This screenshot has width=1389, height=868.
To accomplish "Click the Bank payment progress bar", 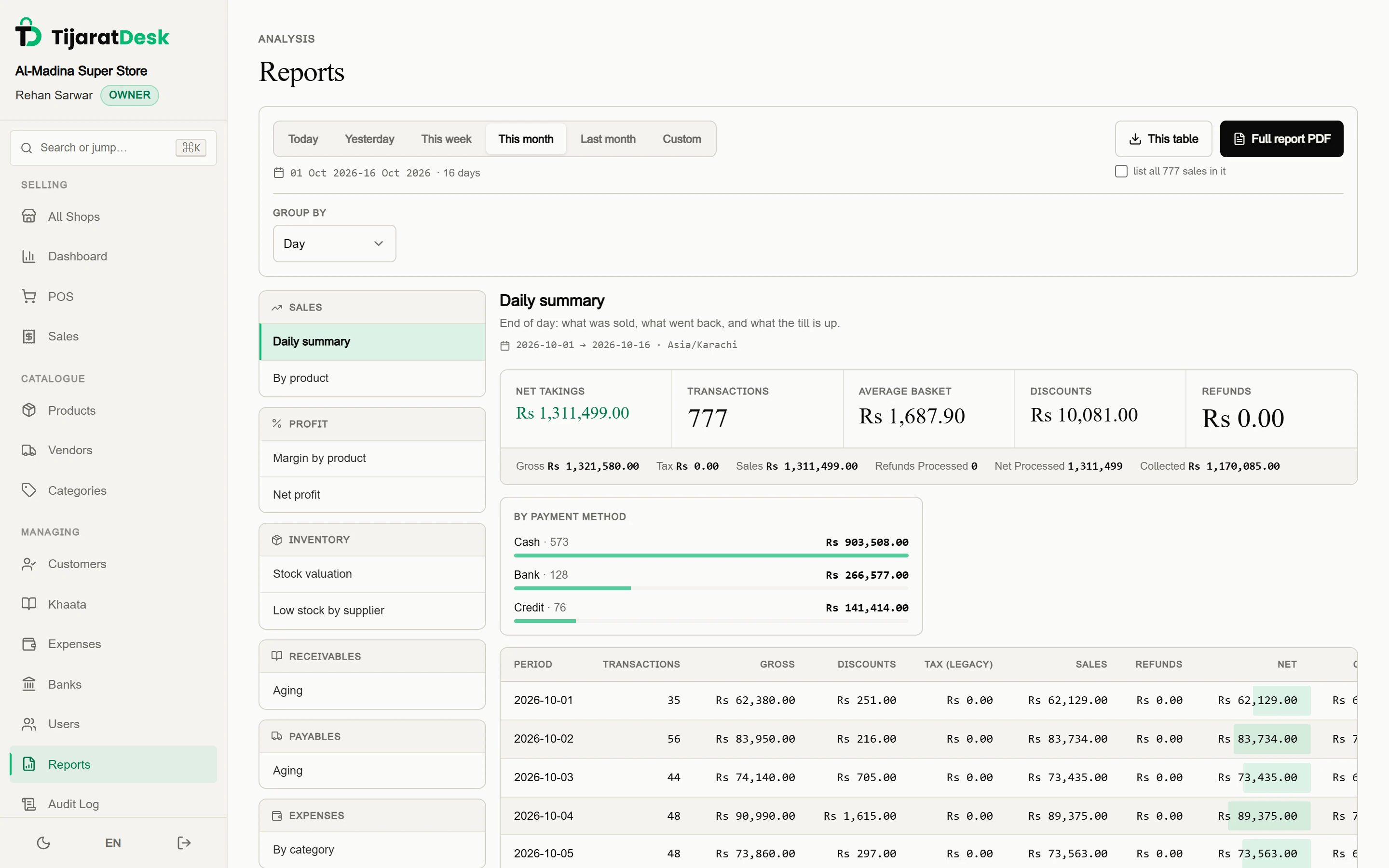I will pyautogui.click(x=711, y=588).
